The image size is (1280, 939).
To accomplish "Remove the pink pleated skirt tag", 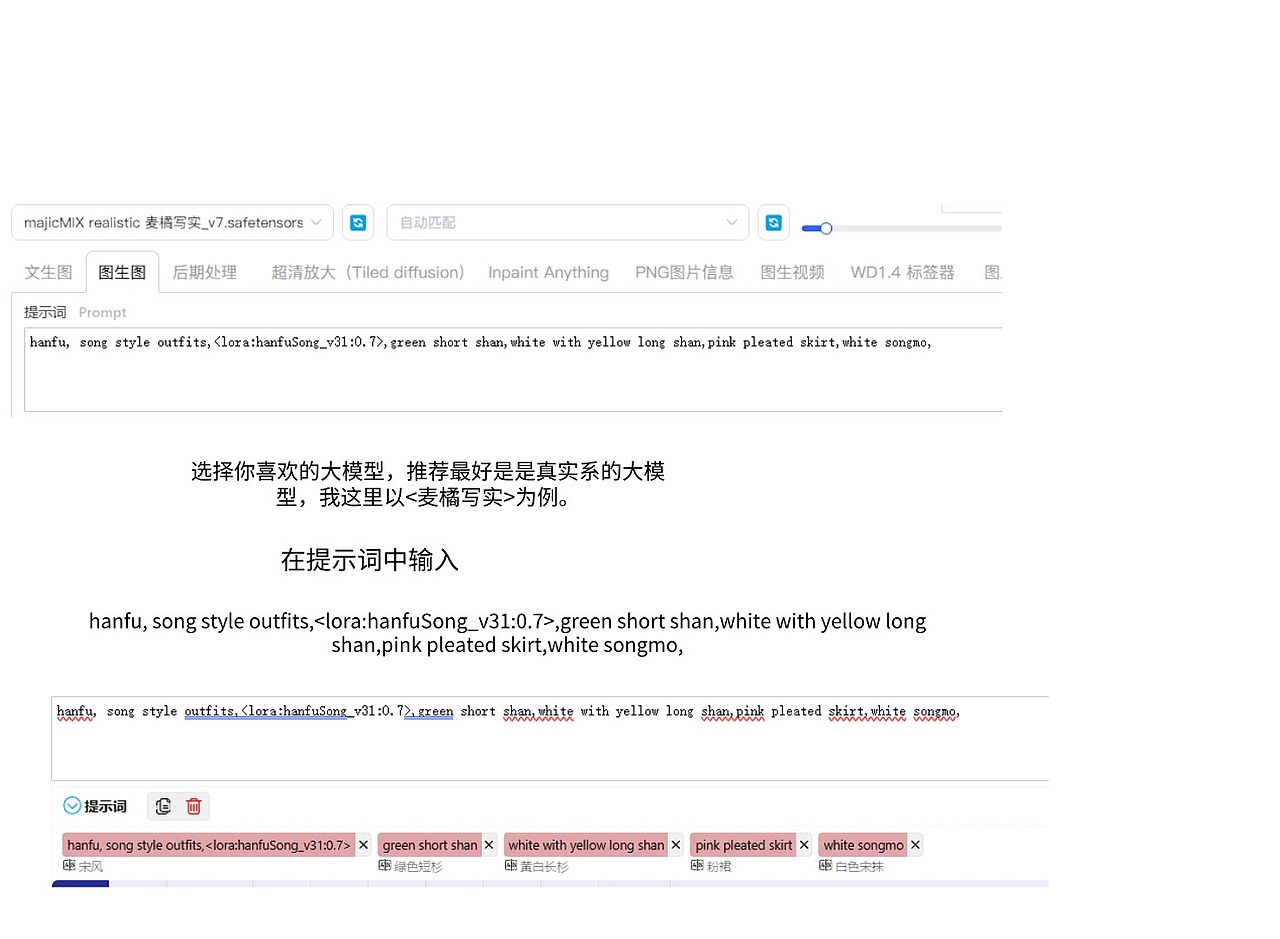I will tap(804, 845).
